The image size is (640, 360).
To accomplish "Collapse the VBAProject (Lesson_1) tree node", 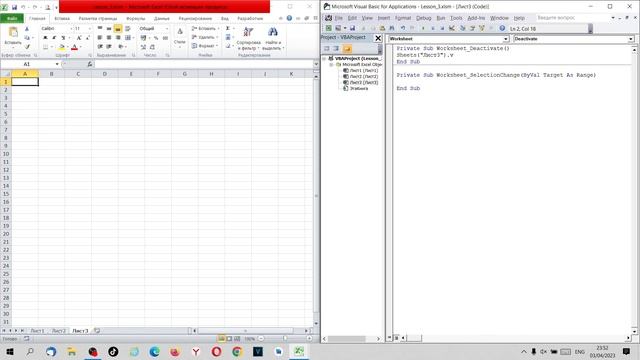I will 325,59.
